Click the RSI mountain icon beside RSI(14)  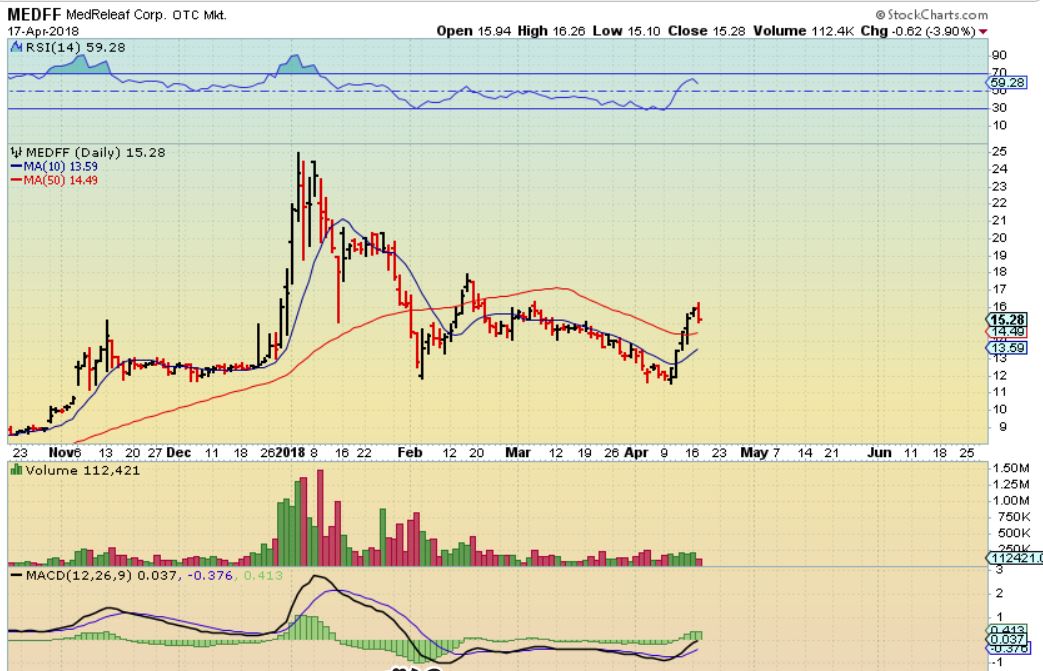16,47
